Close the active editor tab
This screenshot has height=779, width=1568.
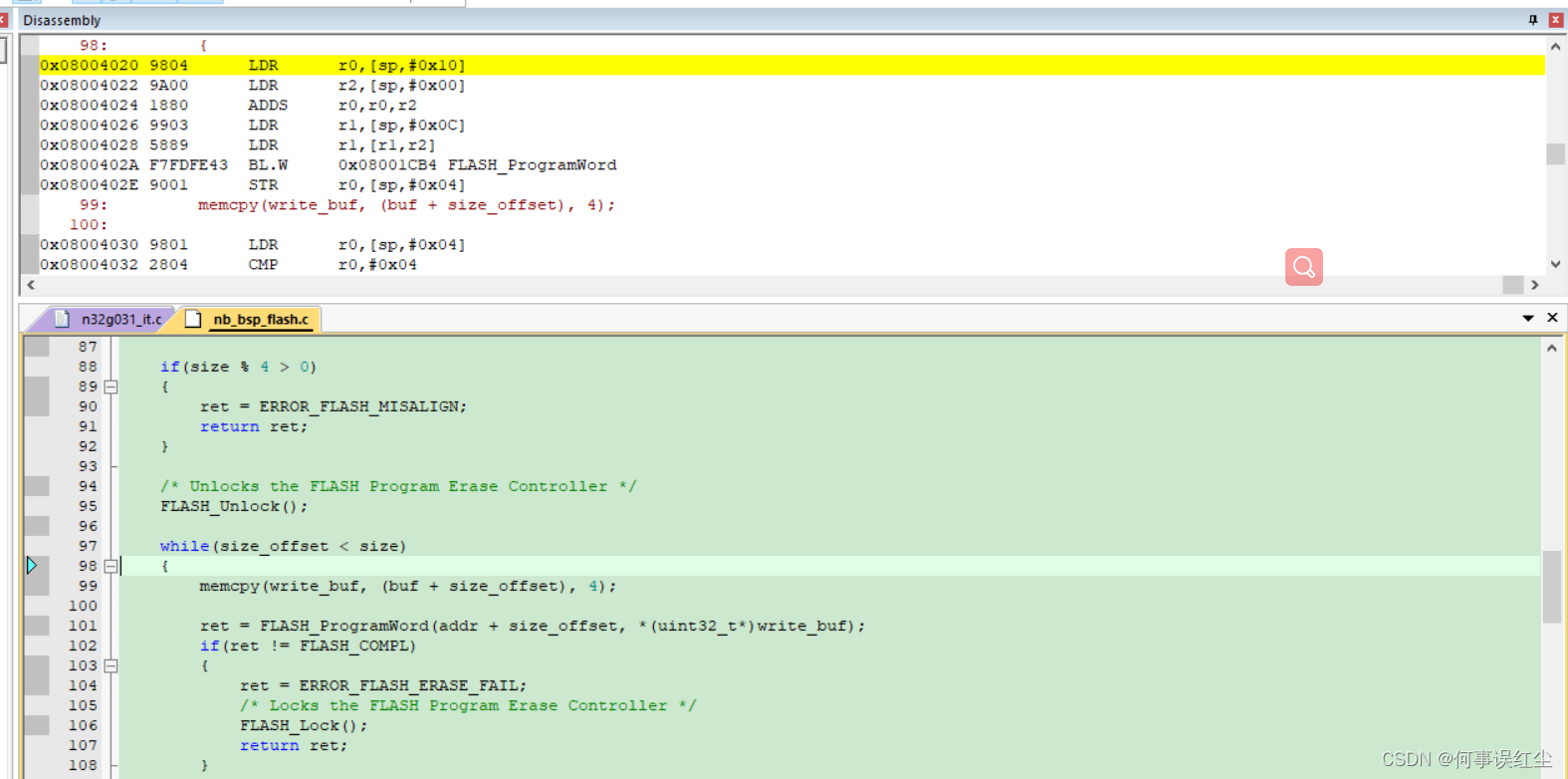[1552, 318]
